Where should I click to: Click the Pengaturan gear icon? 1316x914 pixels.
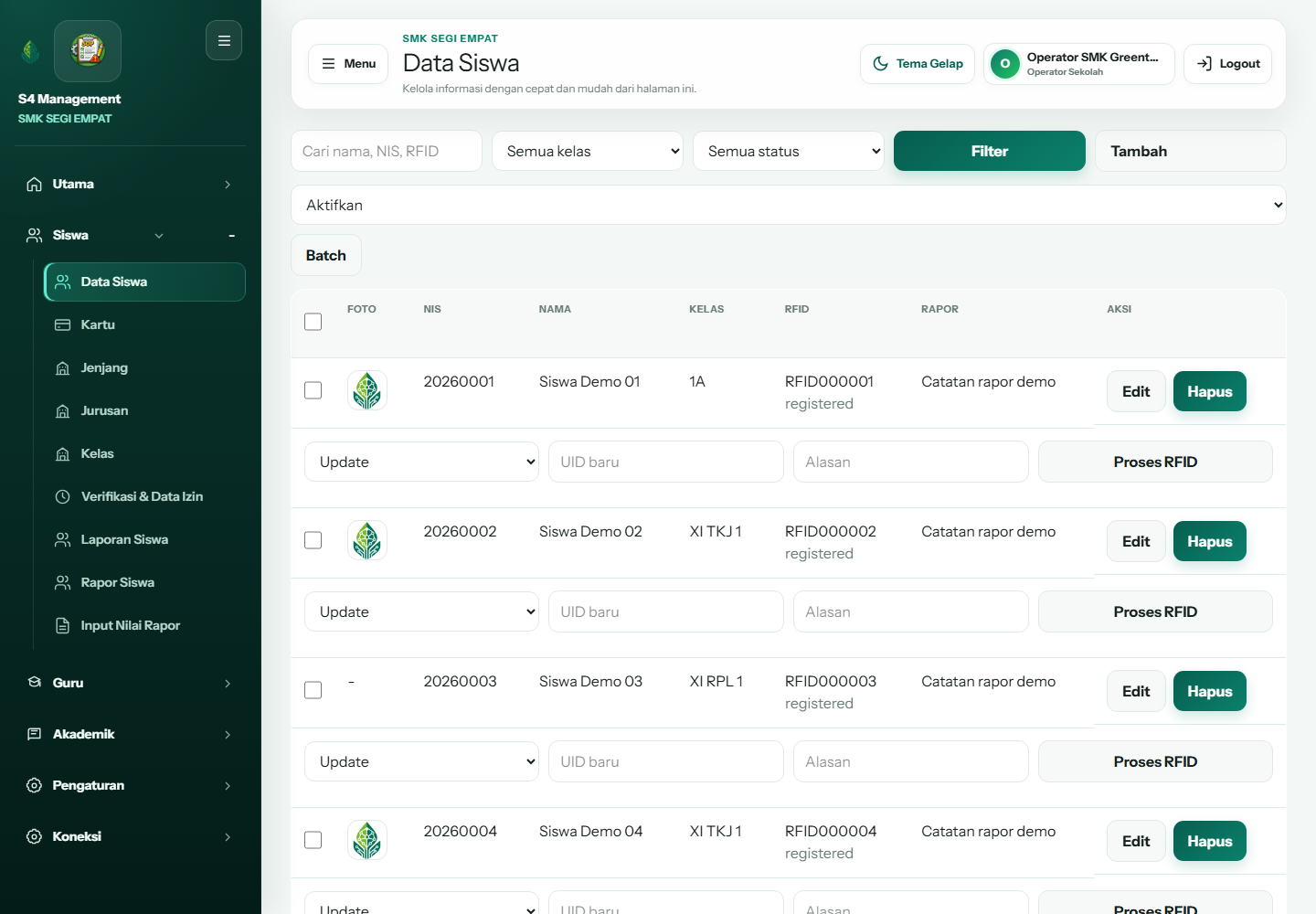pos(35,786)
